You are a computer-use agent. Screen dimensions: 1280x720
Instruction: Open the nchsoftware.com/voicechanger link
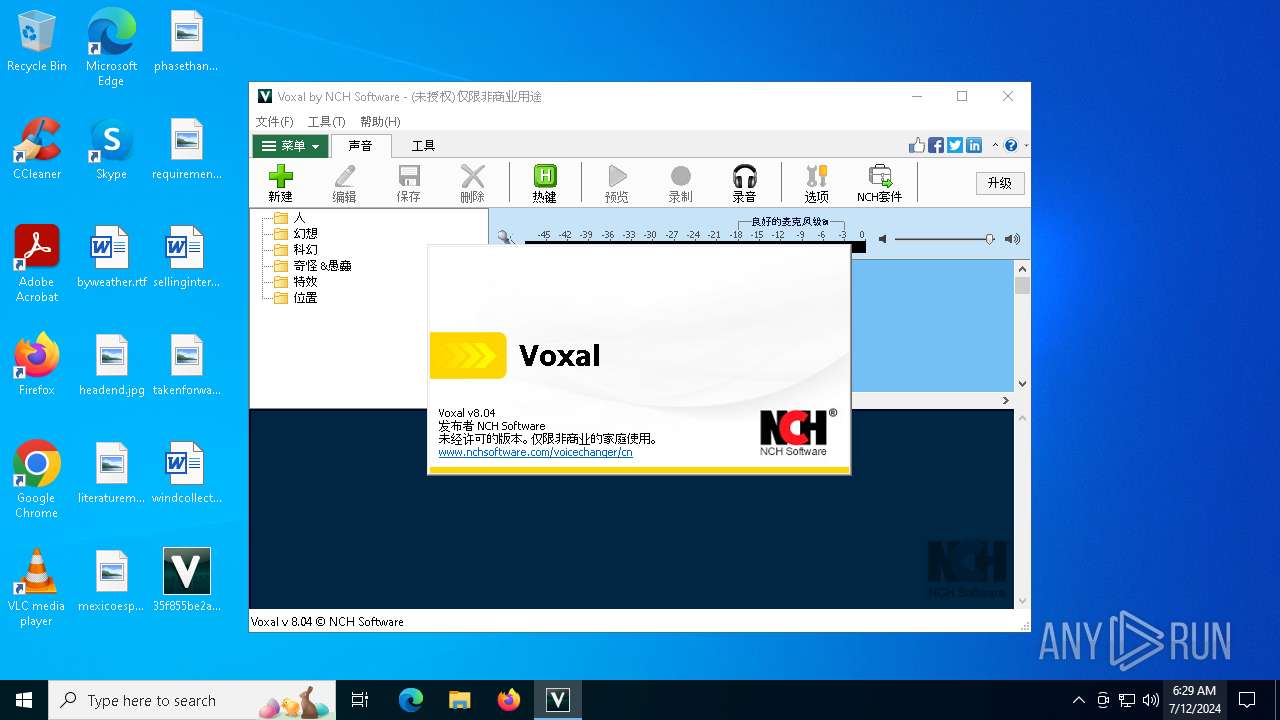pos(535,452)
